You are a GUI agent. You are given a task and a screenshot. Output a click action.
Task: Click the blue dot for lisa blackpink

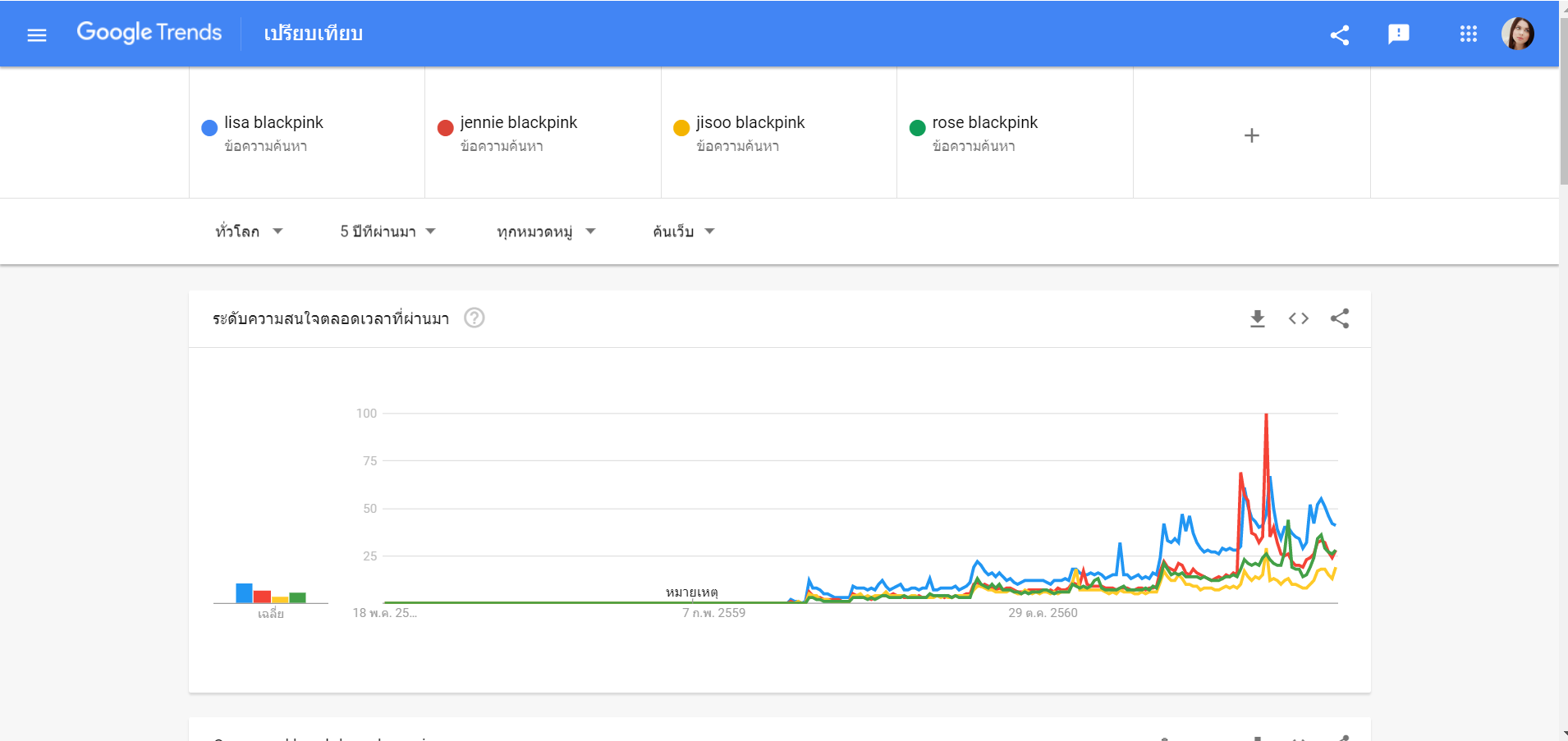(x=209, y=127)
